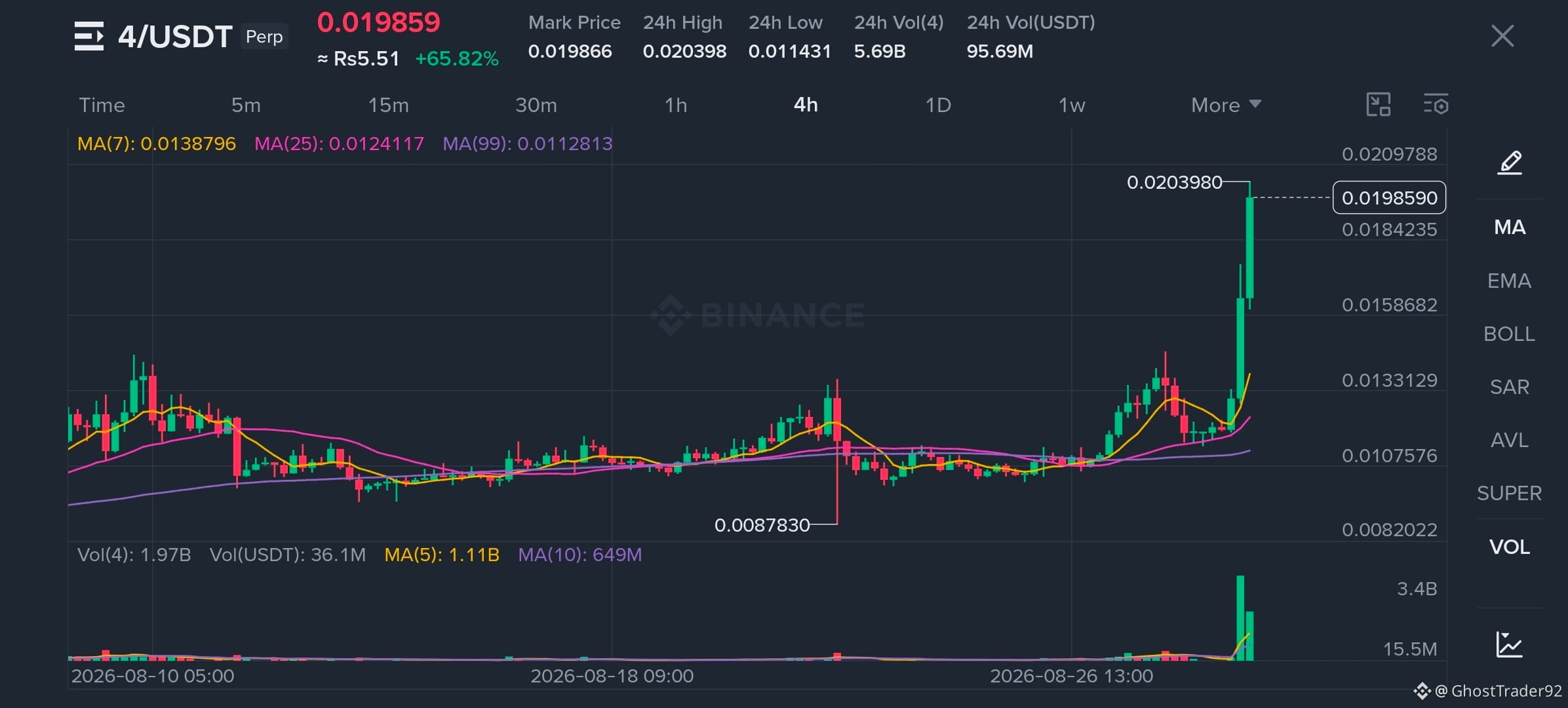Tap the MA(99) legend value
Viewport: 1568px width, 708px height.
528,144
